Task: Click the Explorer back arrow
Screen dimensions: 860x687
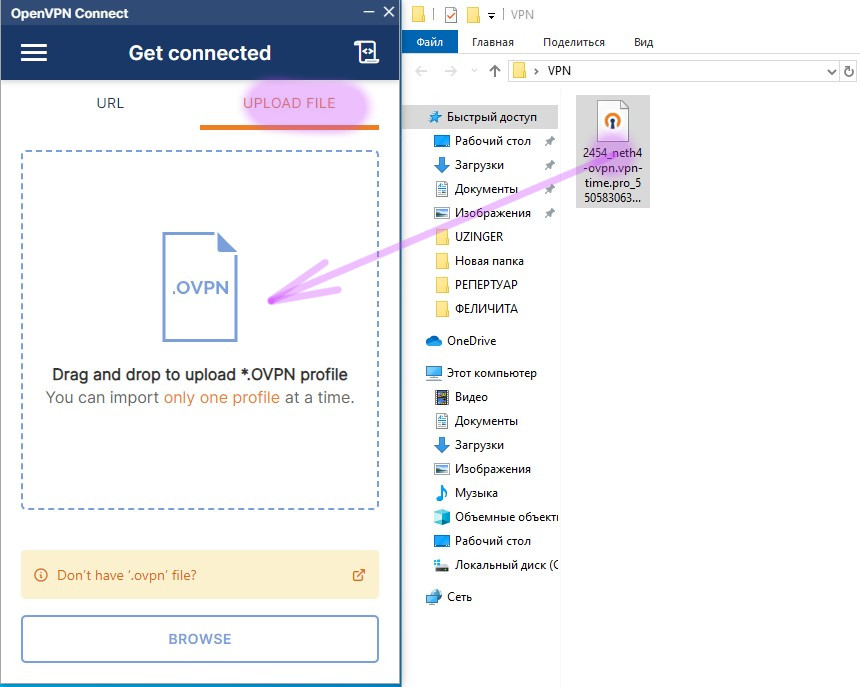Action: tap(421, 71)
